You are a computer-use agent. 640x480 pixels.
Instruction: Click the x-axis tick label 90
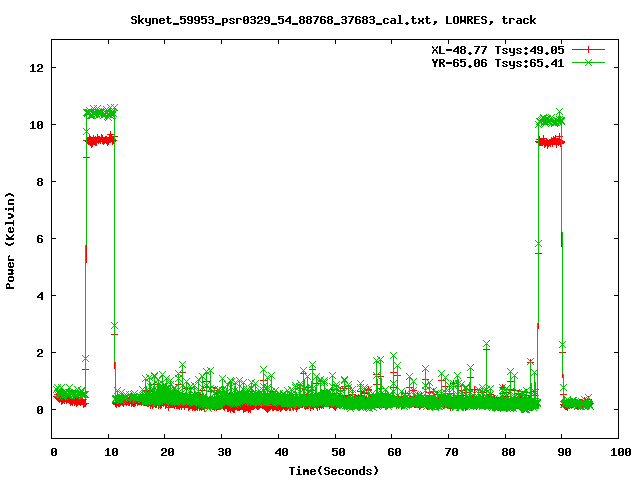[564, 452]
